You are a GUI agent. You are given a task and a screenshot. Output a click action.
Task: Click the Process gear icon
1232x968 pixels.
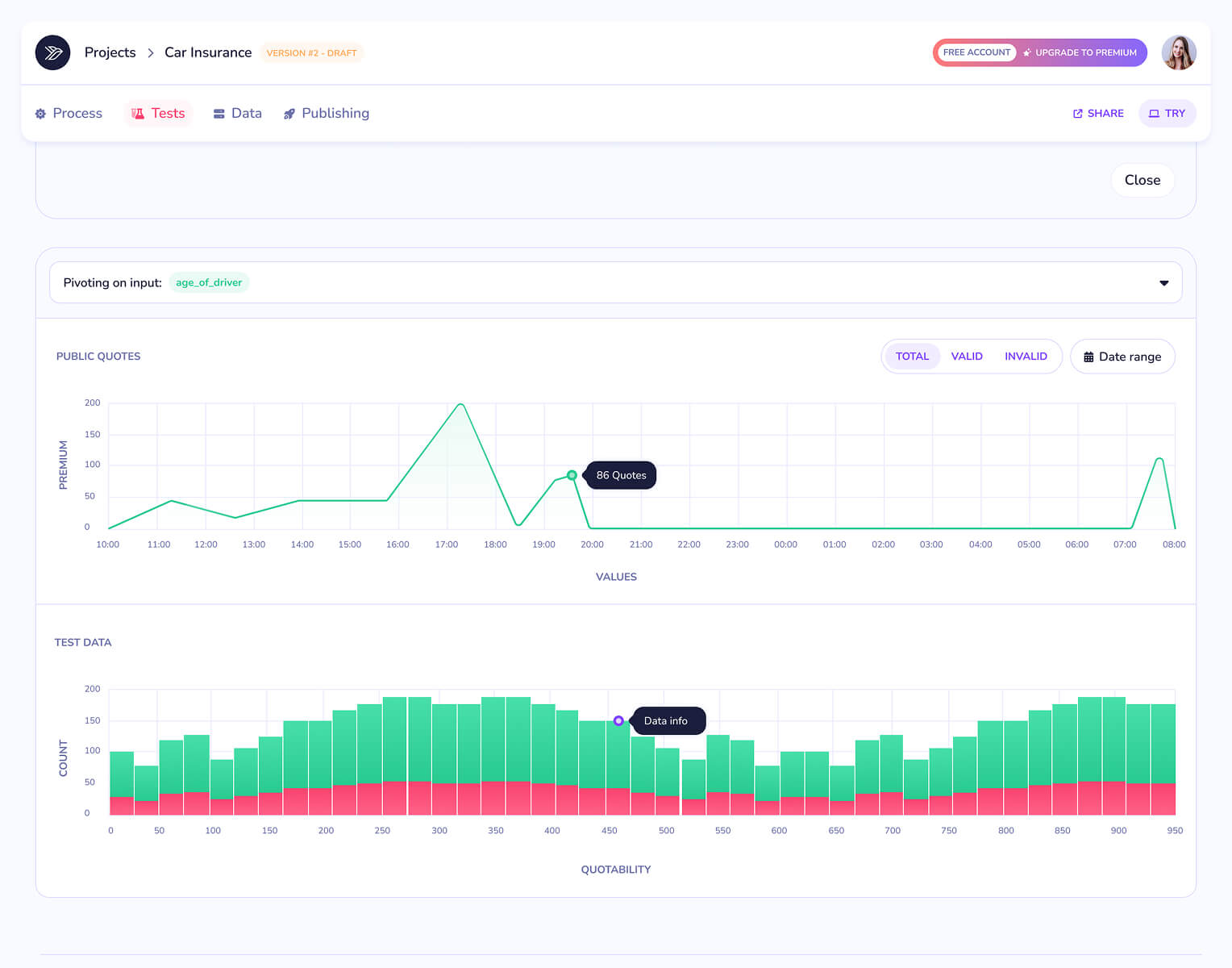[x=40, y=114]
